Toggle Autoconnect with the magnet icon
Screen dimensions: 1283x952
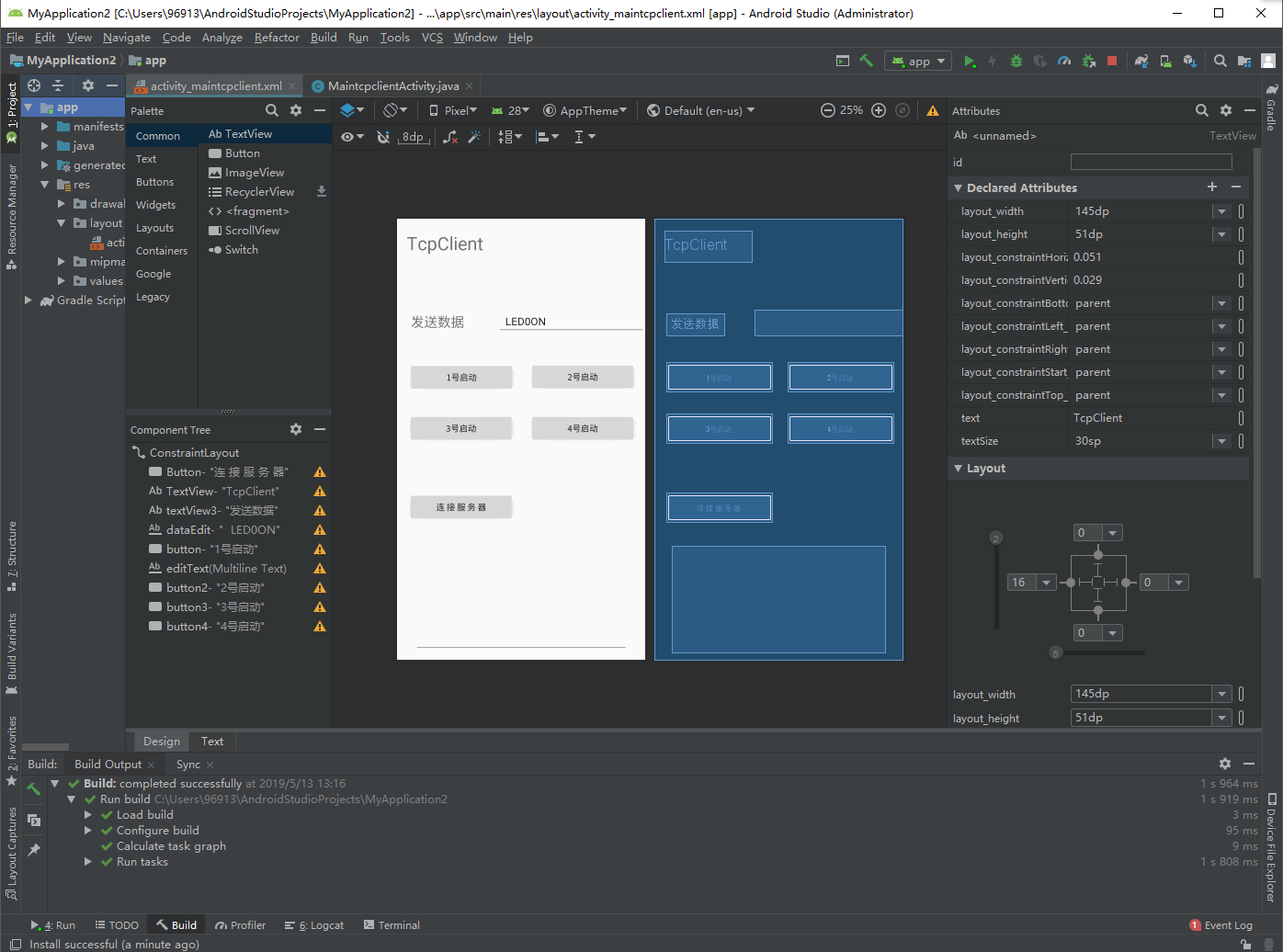click(383, 136)
